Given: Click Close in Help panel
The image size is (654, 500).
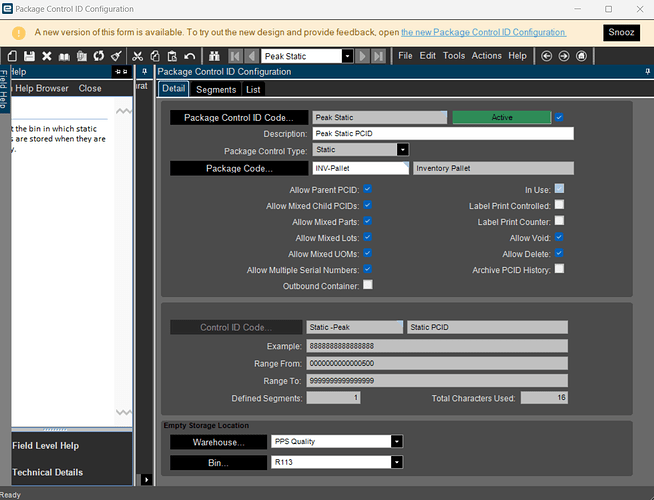Looking at the screenshot, I should tap(90, 88).
